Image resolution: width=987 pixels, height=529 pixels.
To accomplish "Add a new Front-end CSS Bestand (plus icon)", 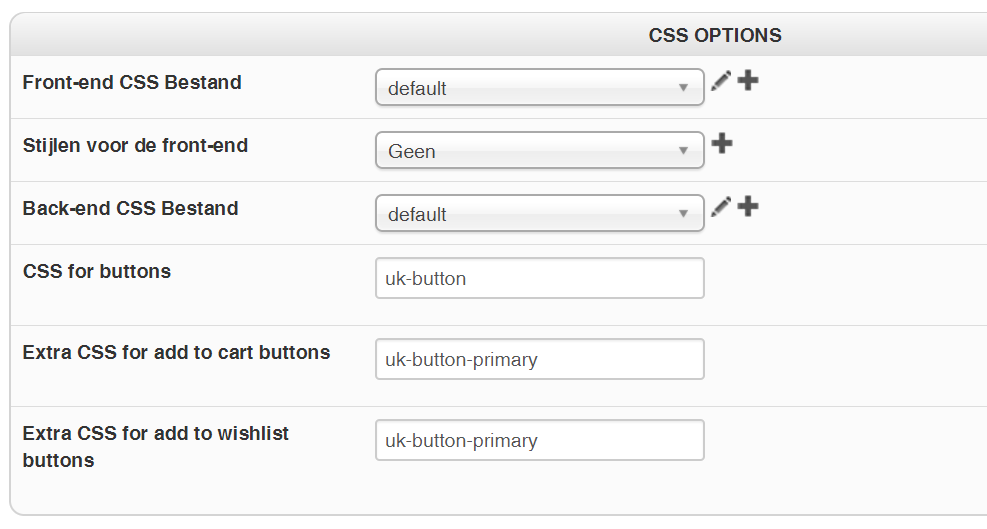I will pos(748,81).
